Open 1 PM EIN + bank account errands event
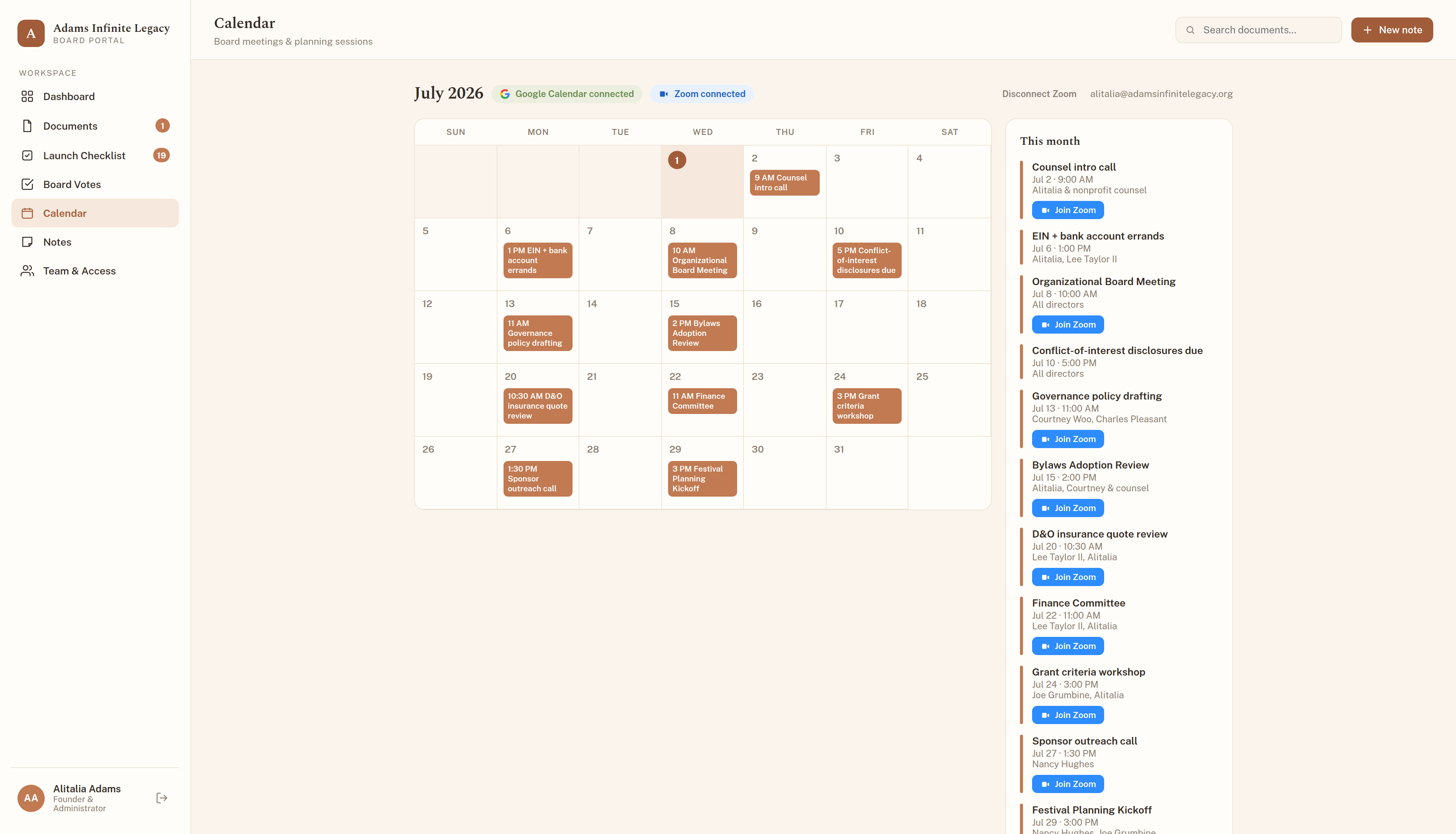The image size is (1456, 834). 537,261
